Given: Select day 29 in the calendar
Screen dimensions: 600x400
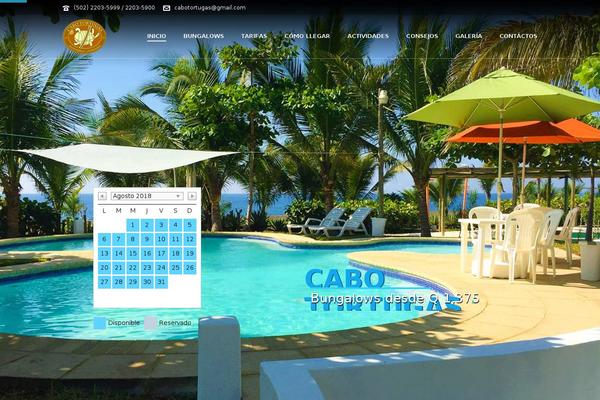Looking at the screenshot, I should pyautogui.click(x=132, y=282).
